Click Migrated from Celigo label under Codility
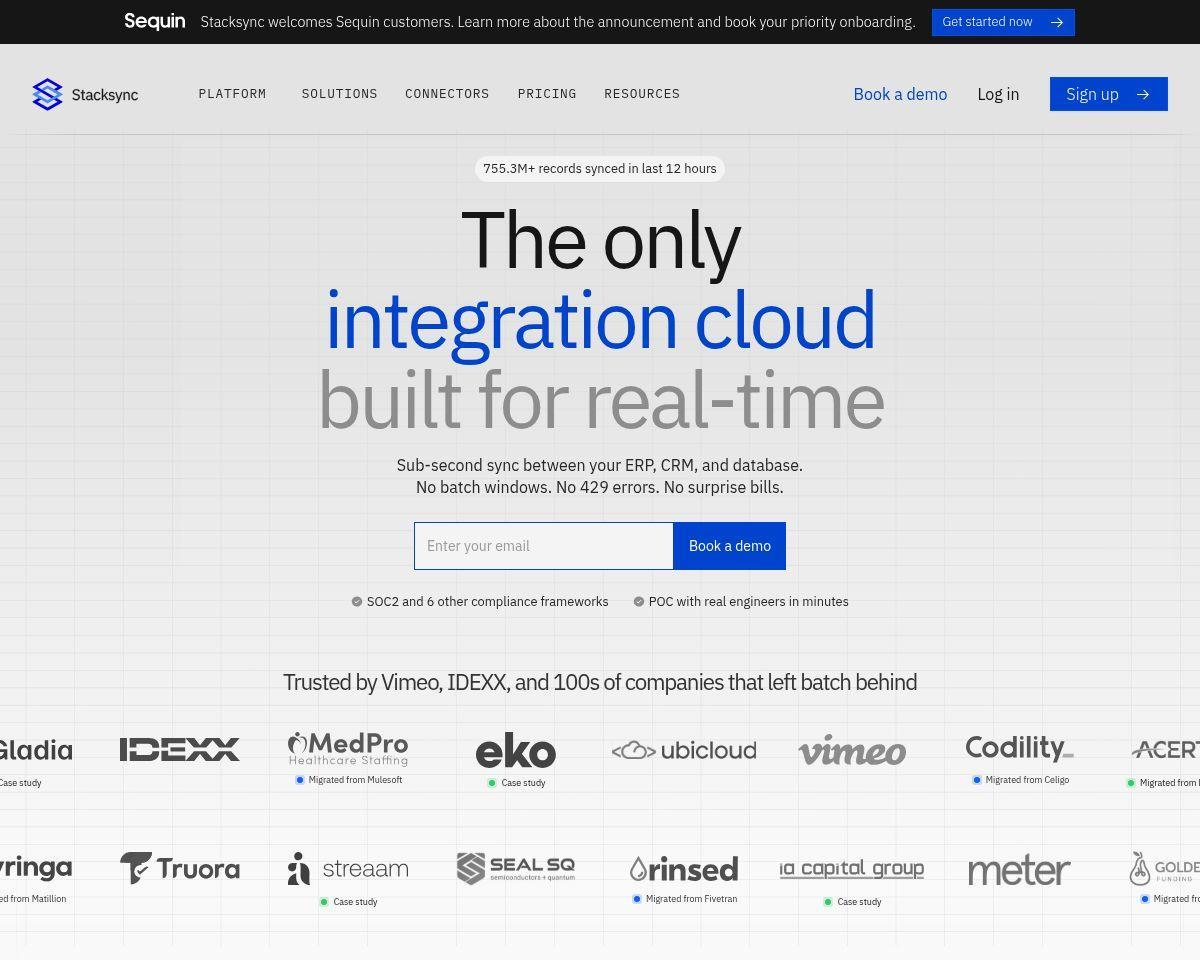The width and height of the screenshot is (1200, 960). 1020,780
